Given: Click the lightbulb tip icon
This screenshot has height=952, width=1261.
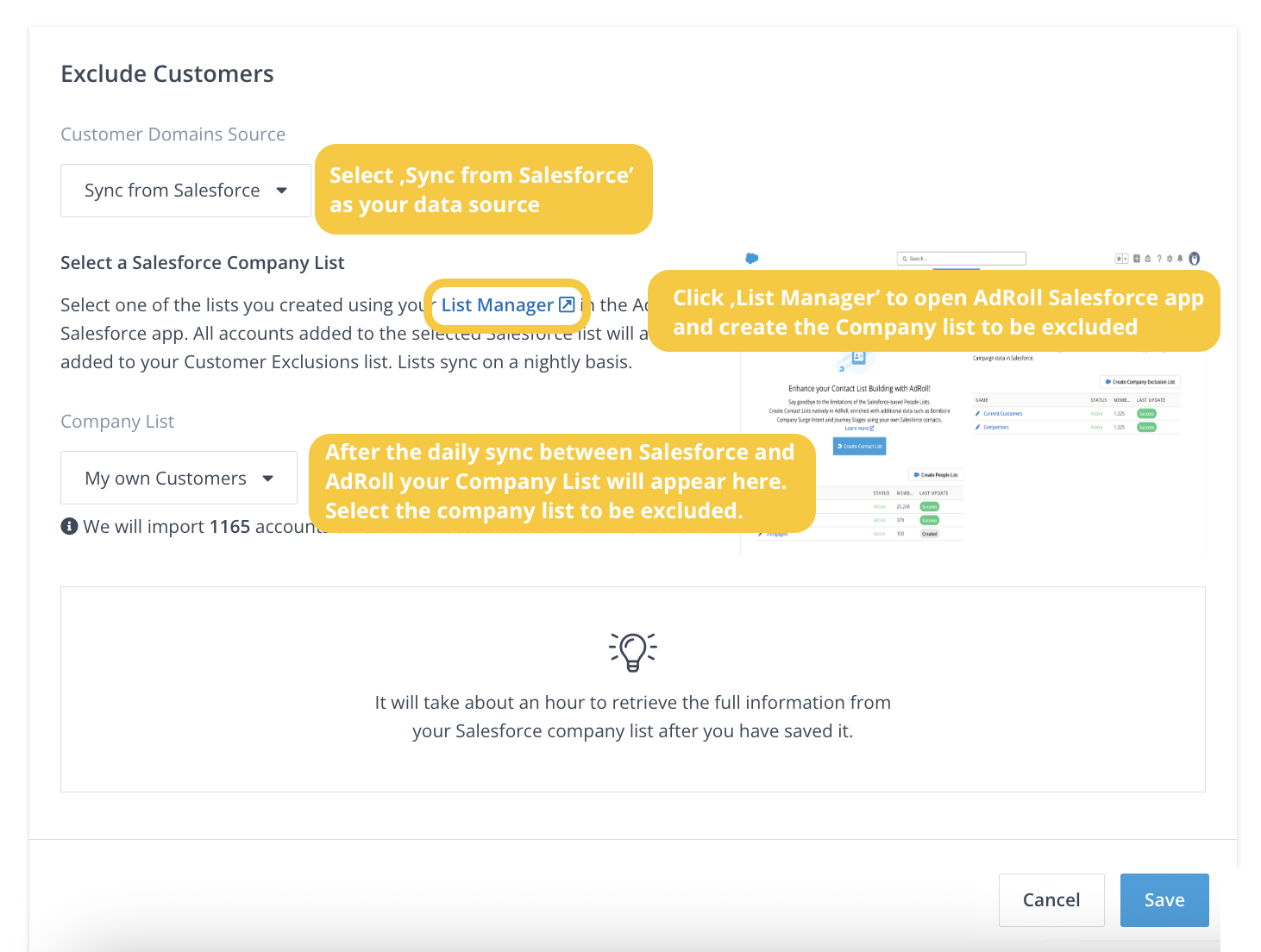Looking at the screenshot, I should point(632,652).
